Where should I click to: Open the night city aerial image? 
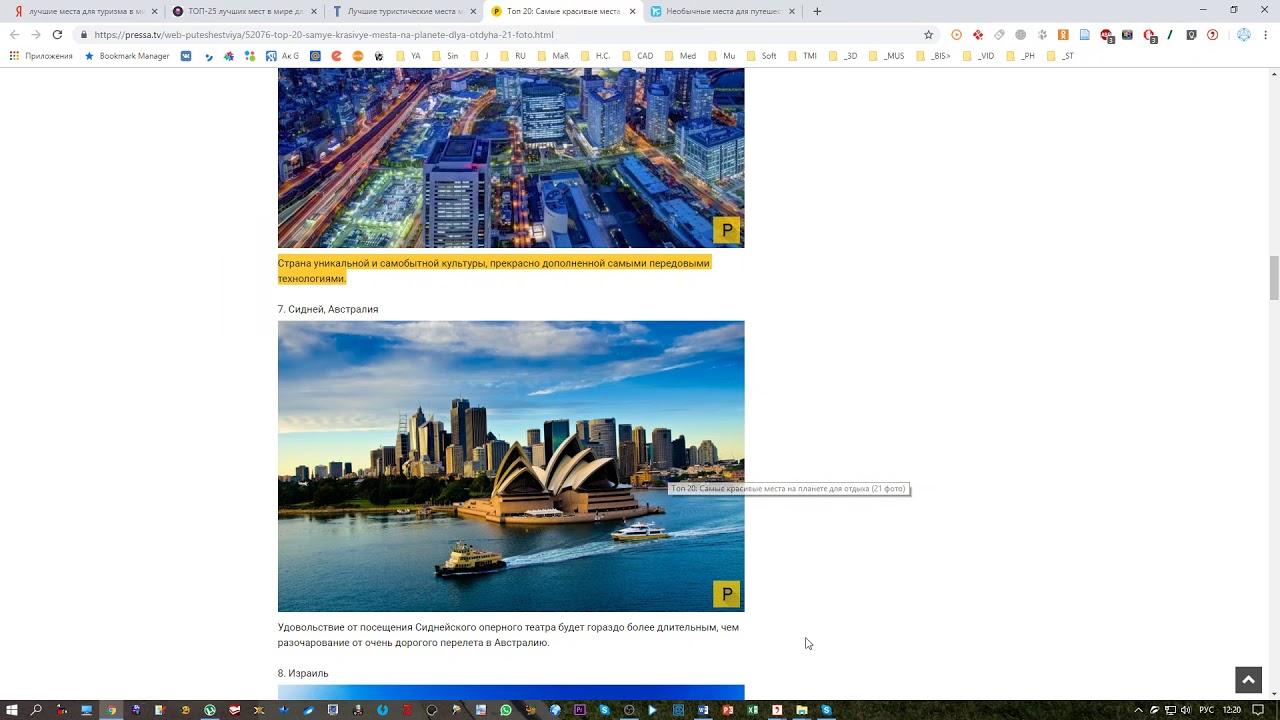511,158
